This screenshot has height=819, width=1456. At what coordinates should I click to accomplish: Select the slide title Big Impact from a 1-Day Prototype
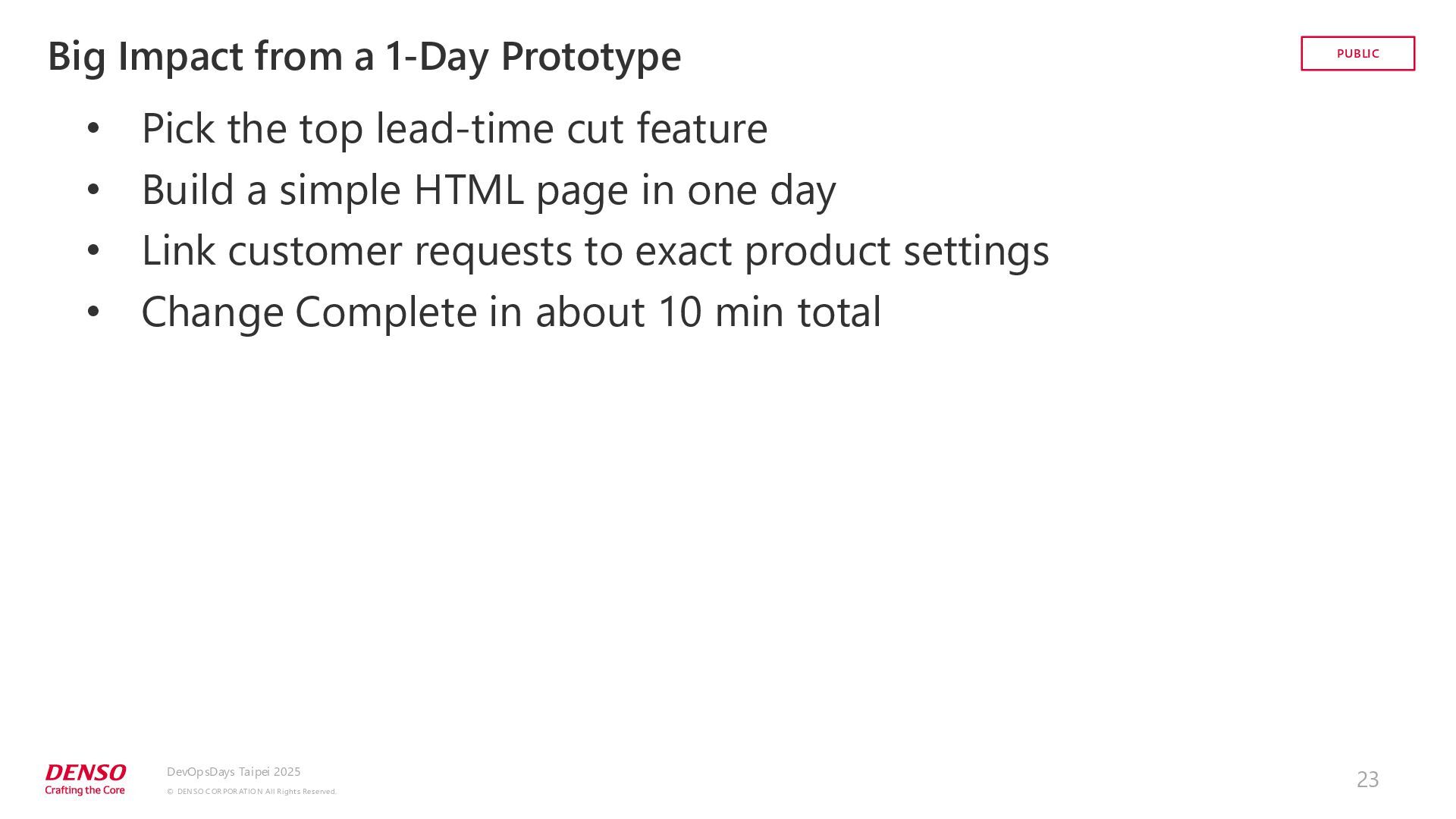365,56
